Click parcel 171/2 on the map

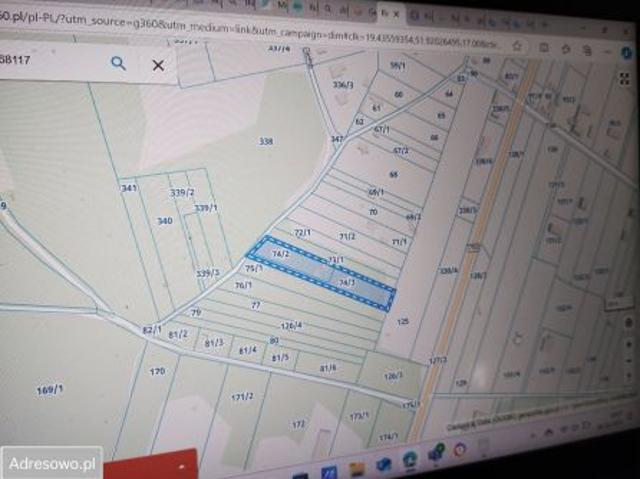(x=241, y=397)
